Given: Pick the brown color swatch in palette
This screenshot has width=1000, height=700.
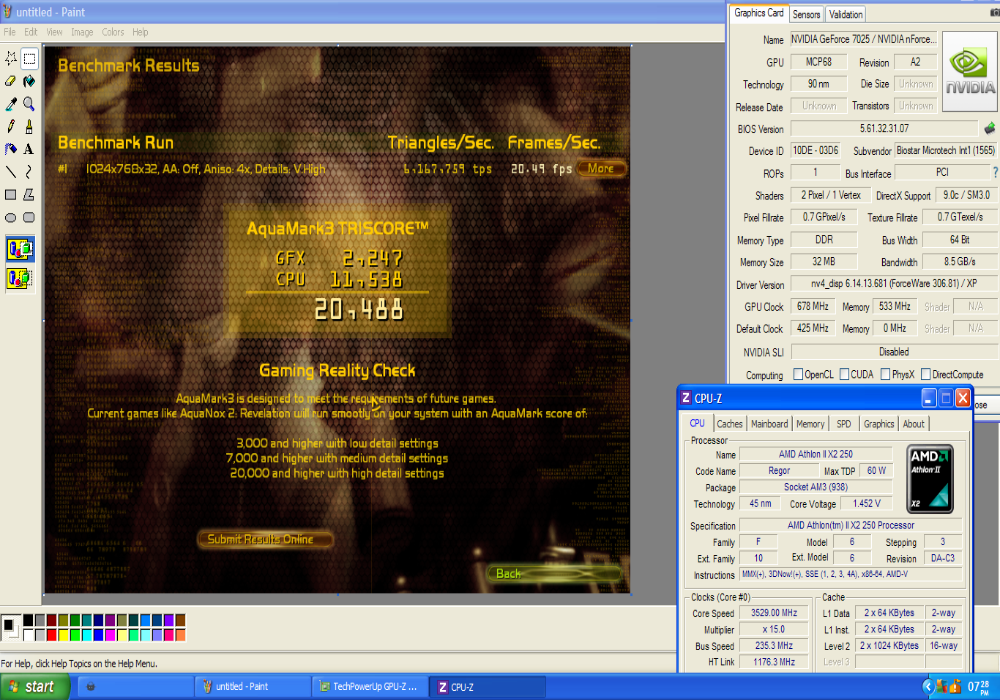Looking at the screenshot, I should tap(180, 620).
